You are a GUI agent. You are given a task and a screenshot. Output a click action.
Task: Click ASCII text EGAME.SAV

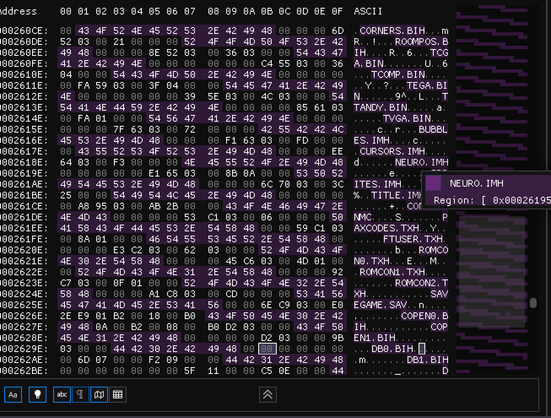pyautogui.click(x=380, y=305)
